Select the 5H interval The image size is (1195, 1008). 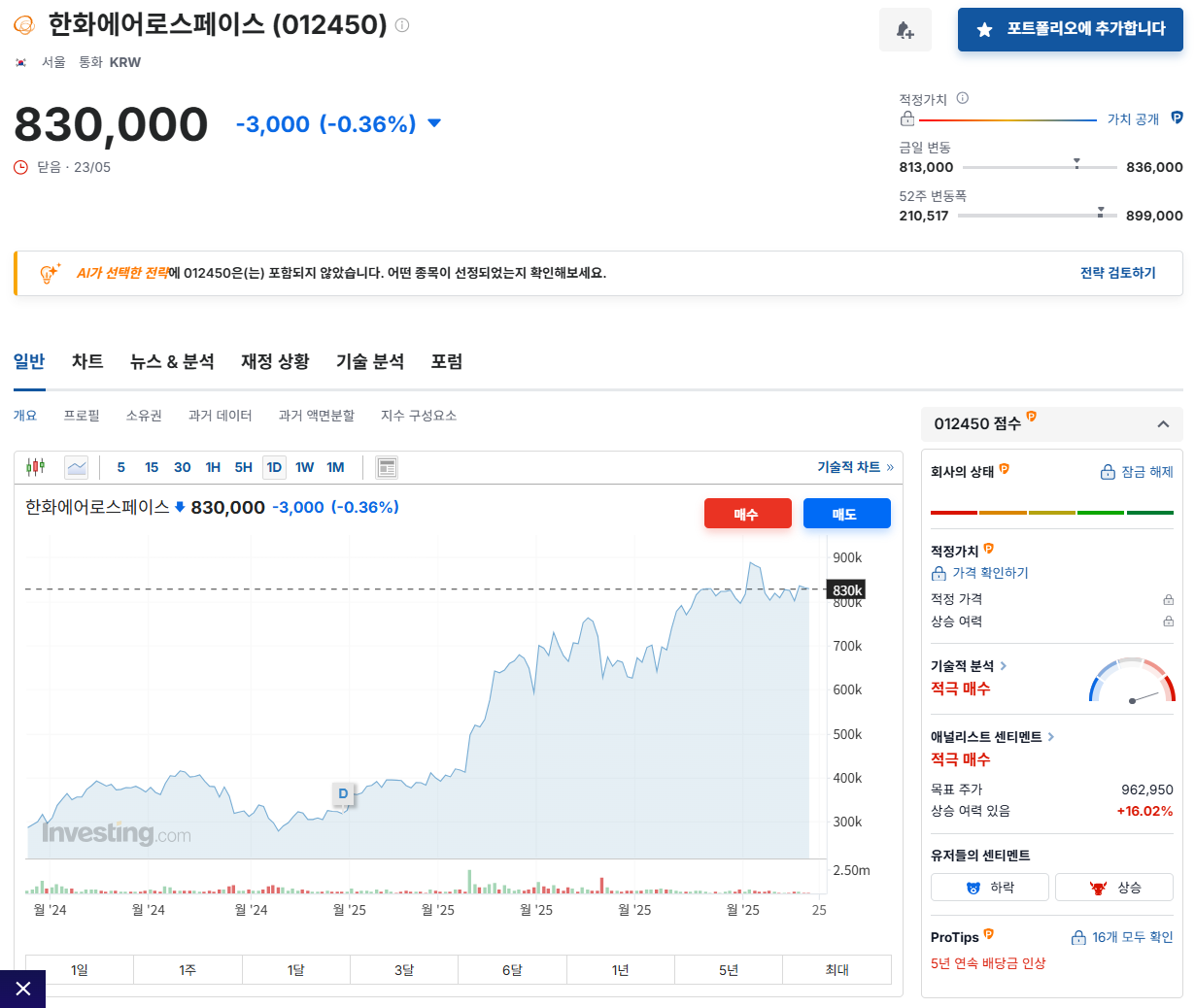pyautogui.click(x=243, y=467)
